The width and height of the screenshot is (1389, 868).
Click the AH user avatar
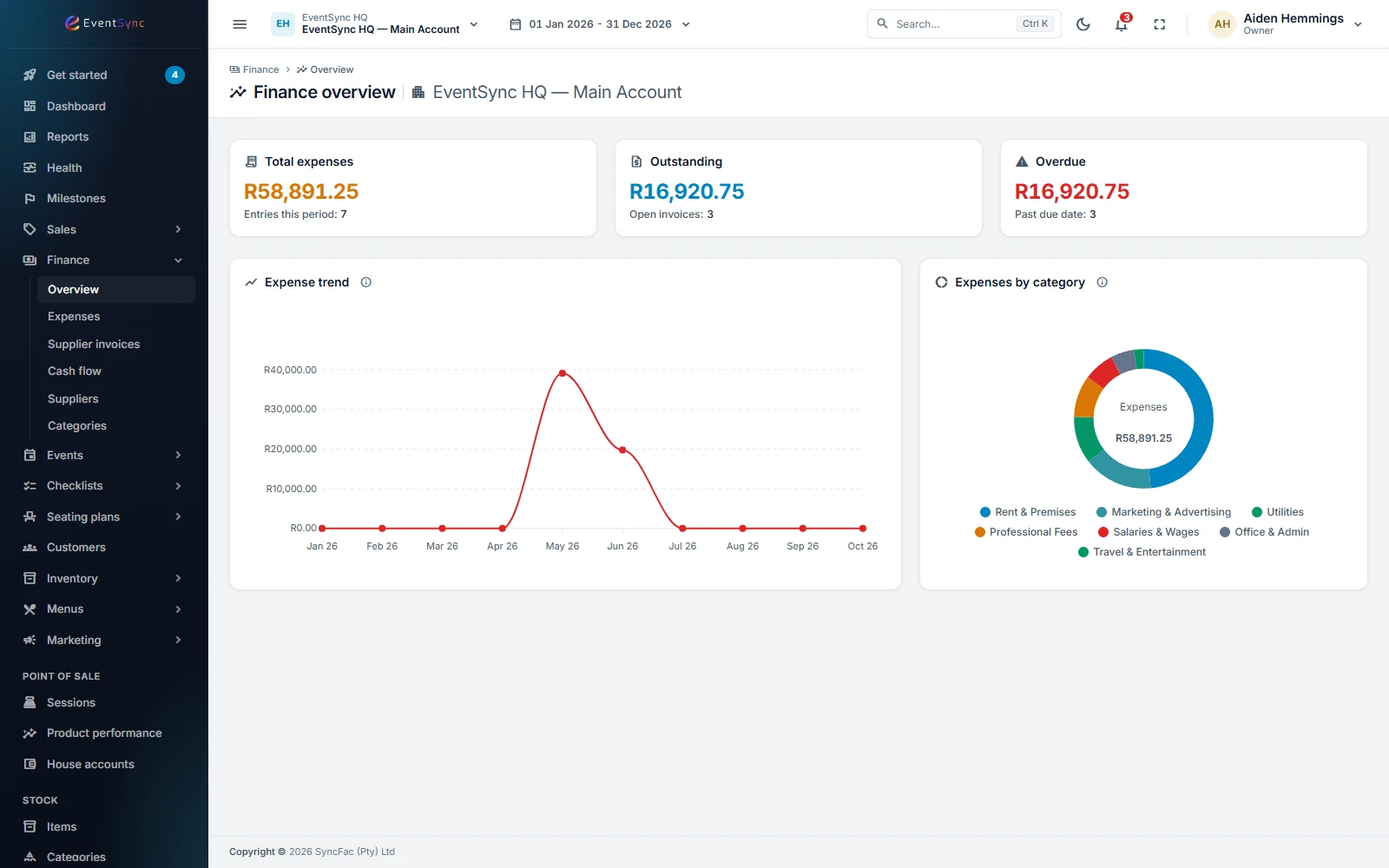pyautogui.click(x=1222, y=24)
